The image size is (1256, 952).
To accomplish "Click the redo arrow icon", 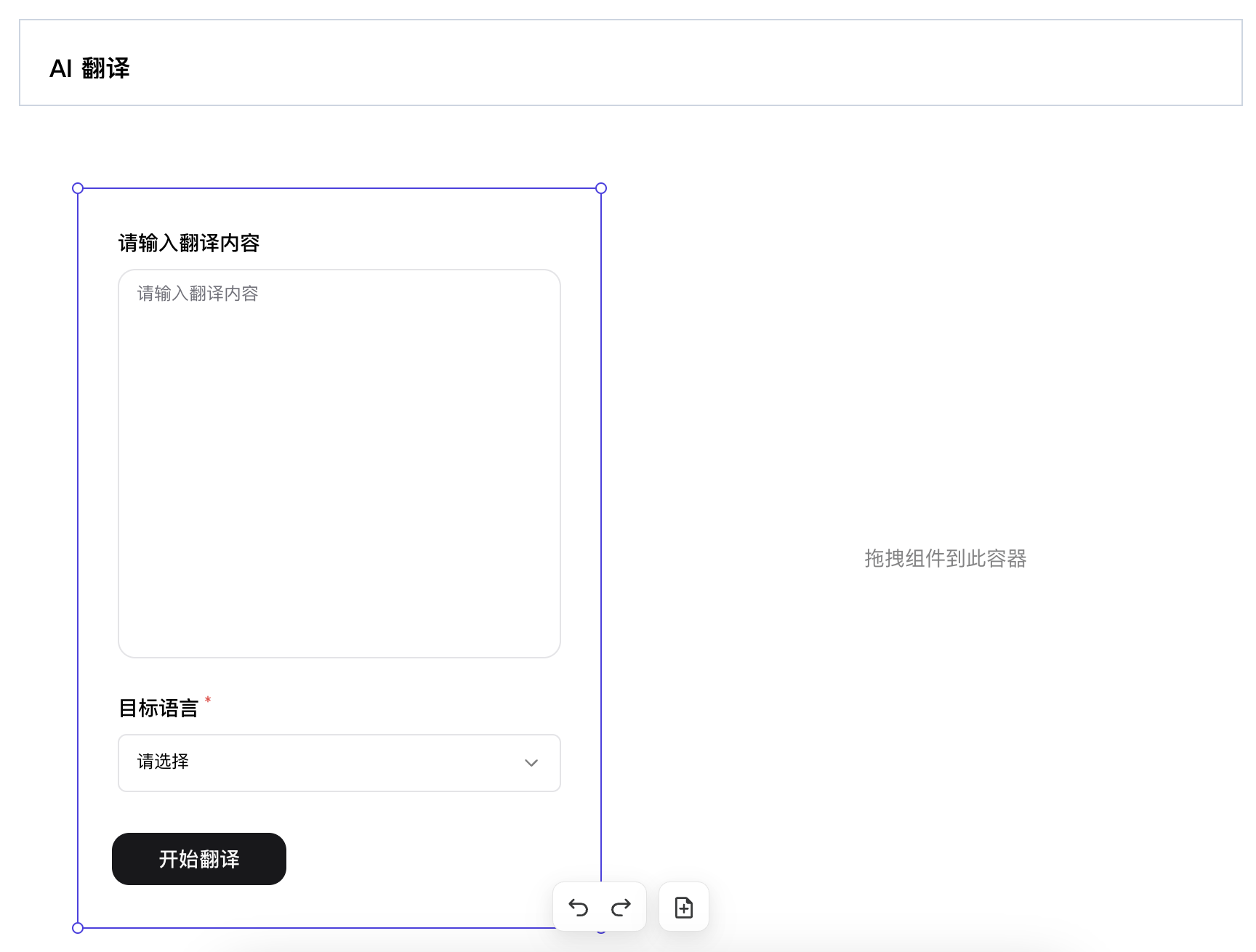I will pos(621,907).
